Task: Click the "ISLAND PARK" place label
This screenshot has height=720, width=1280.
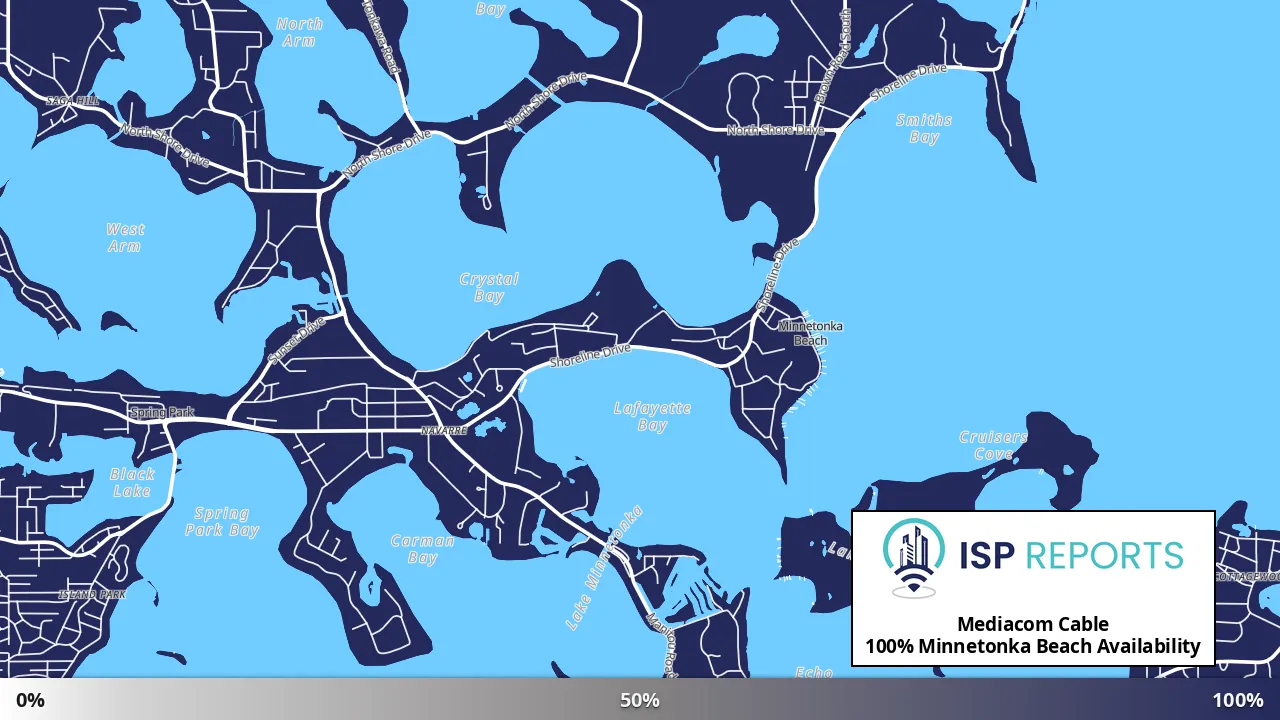Action: [92, 595]
